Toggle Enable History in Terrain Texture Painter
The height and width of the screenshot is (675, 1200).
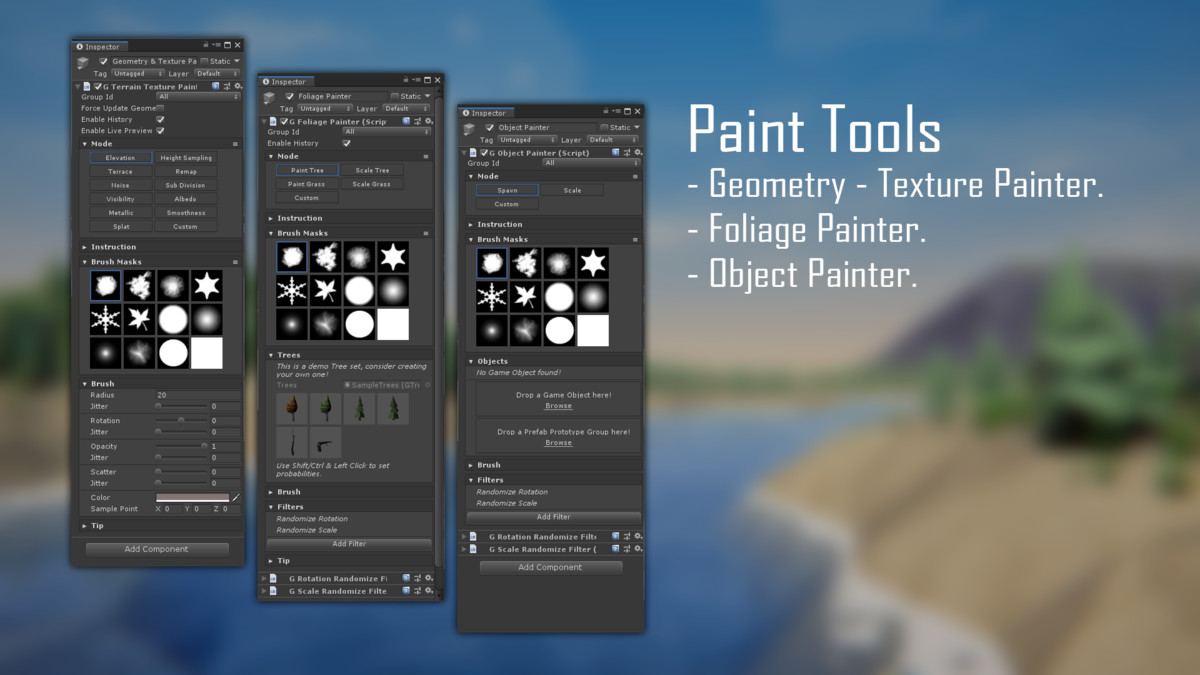(160, 119)
